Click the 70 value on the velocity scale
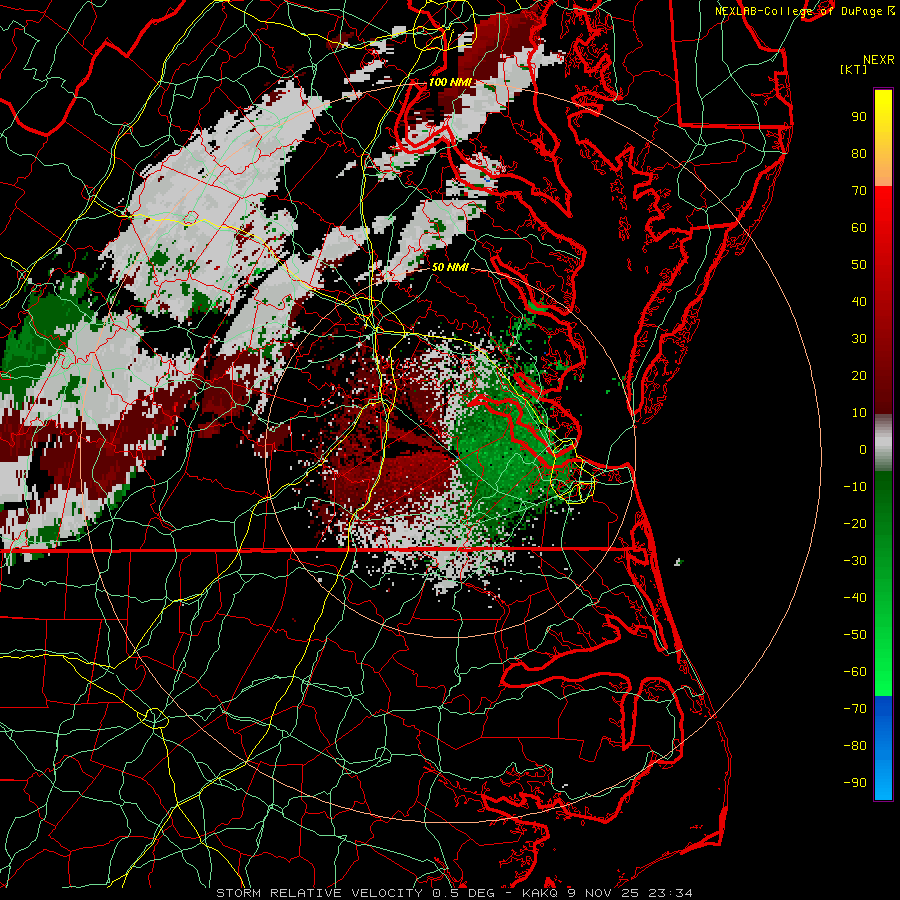 click(x=859, y=191)
